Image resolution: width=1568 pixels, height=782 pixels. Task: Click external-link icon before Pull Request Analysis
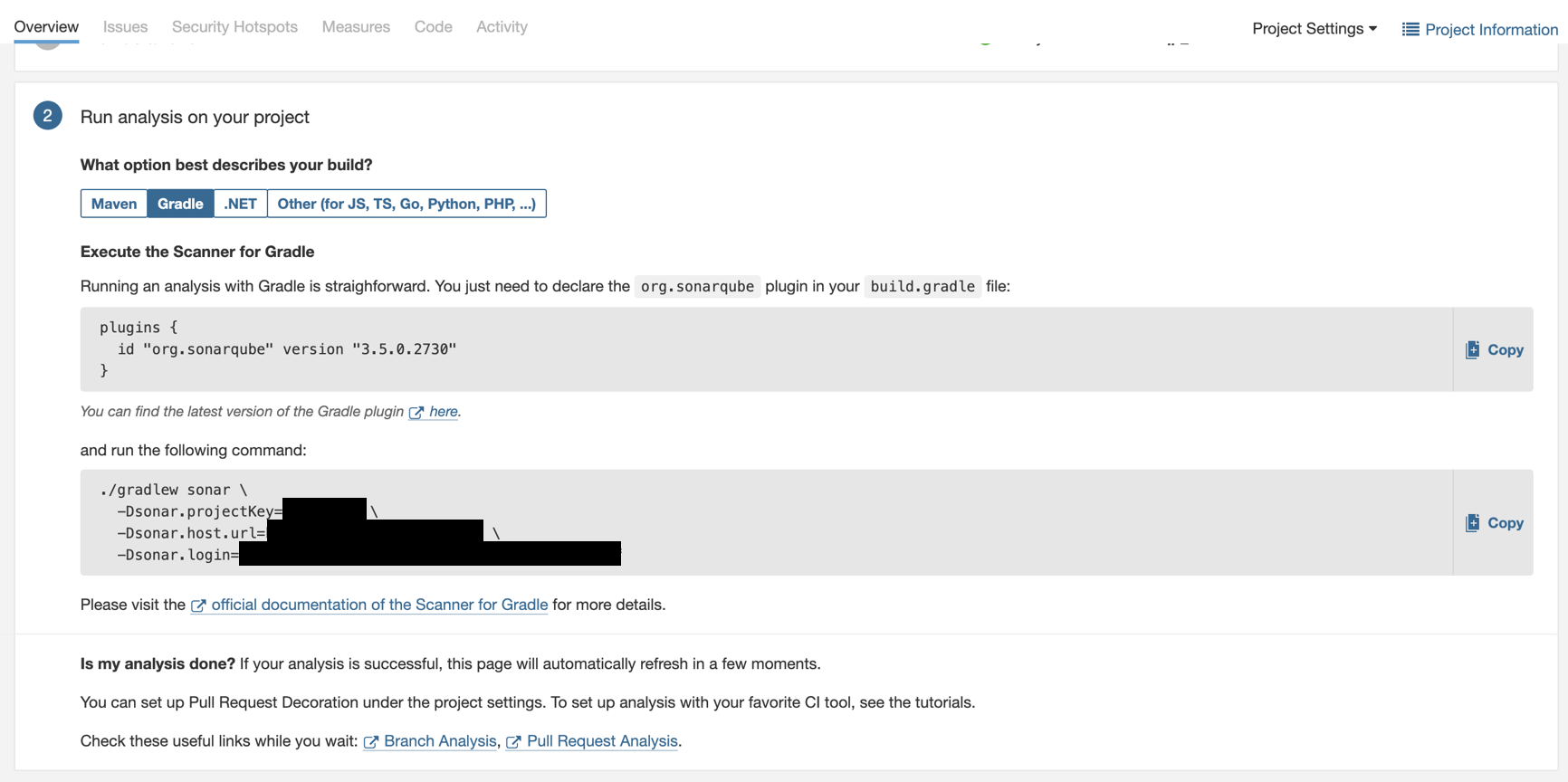[x=513, y=742]
